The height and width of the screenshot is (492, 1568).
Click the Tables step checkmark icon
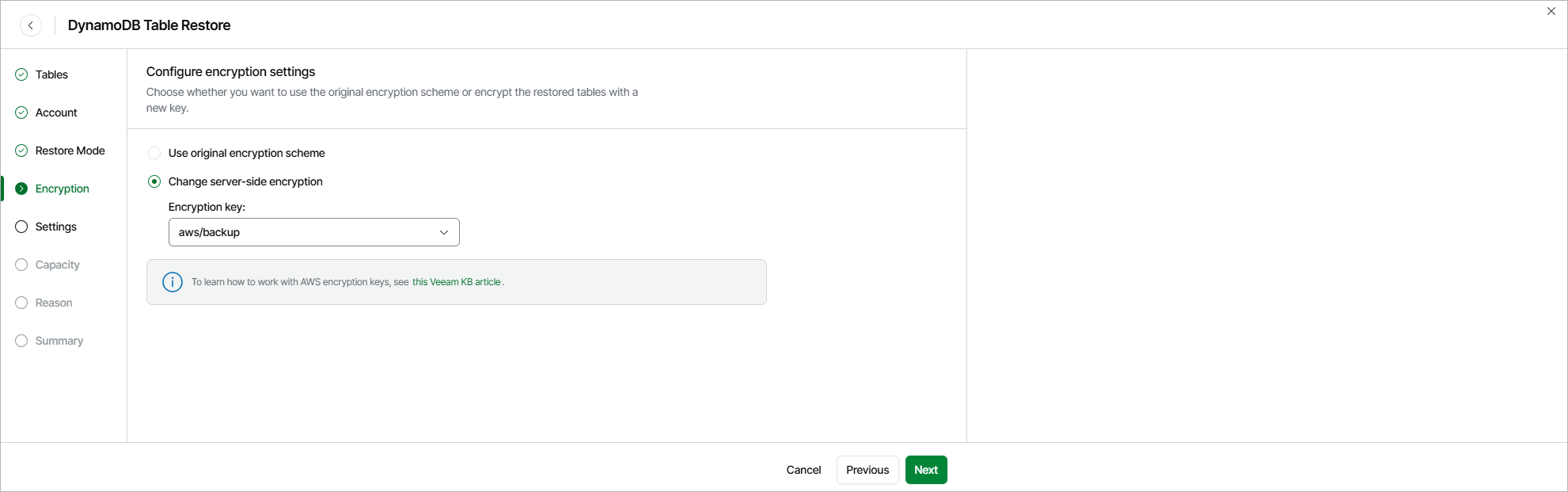click(21, 74)
